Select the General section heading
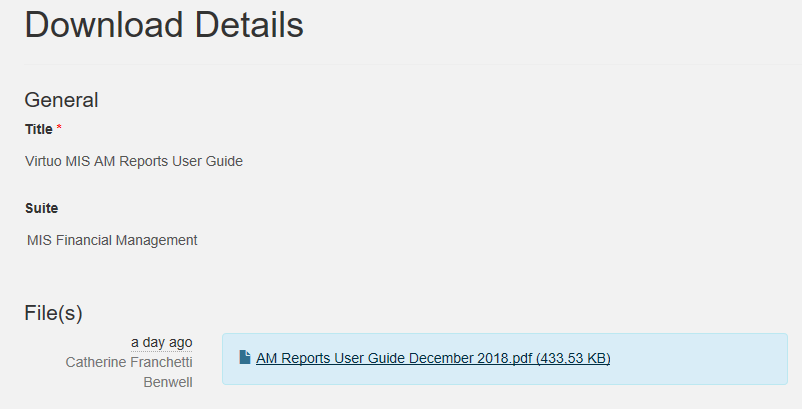This screenshot has height=409, width=802. pos(61,100)
